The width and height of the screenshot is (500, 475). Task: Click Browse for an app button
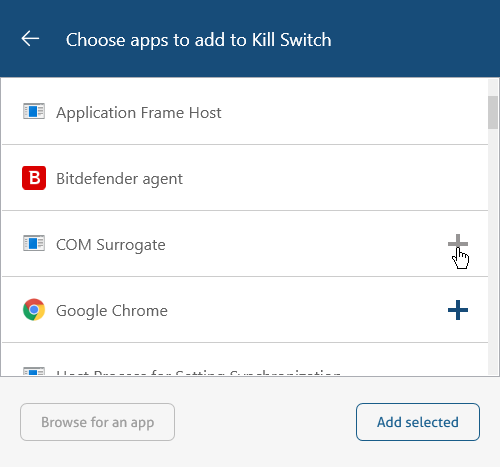tap(97, 422)
